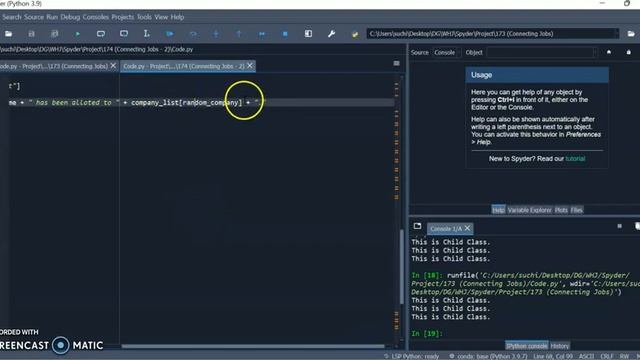This screenshot has height=360, width=640.
Task: Toggle the Help pane lock icon
Action: [x=629, y=52]
